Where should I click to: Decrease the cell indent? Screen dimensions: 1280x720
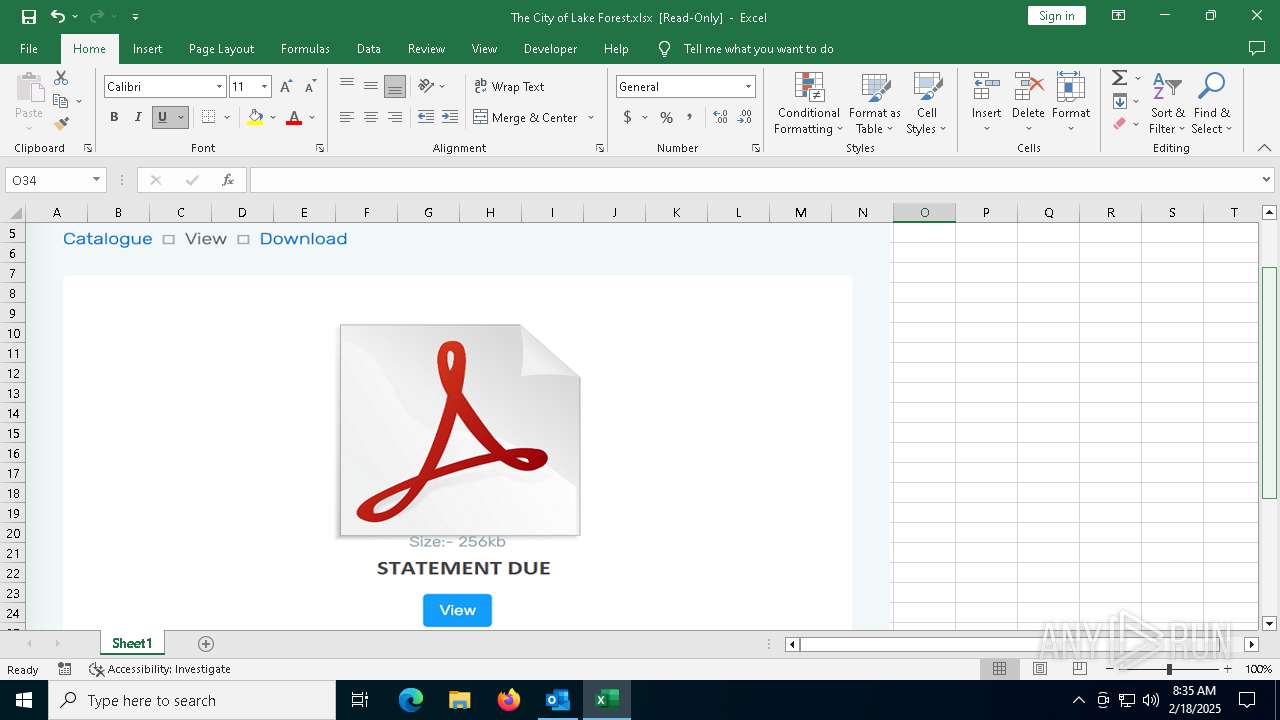click(x=426, y=117)
